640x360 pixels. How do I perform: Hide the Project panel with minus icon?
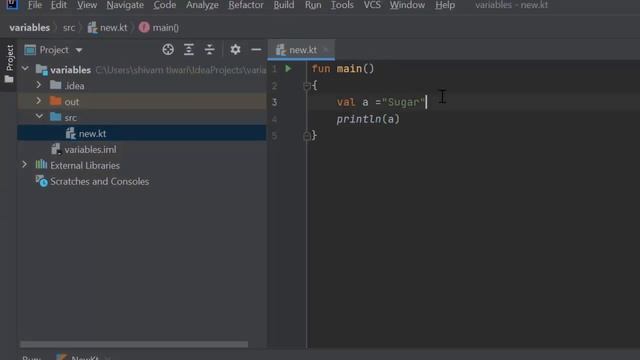[x=256, y=50]
